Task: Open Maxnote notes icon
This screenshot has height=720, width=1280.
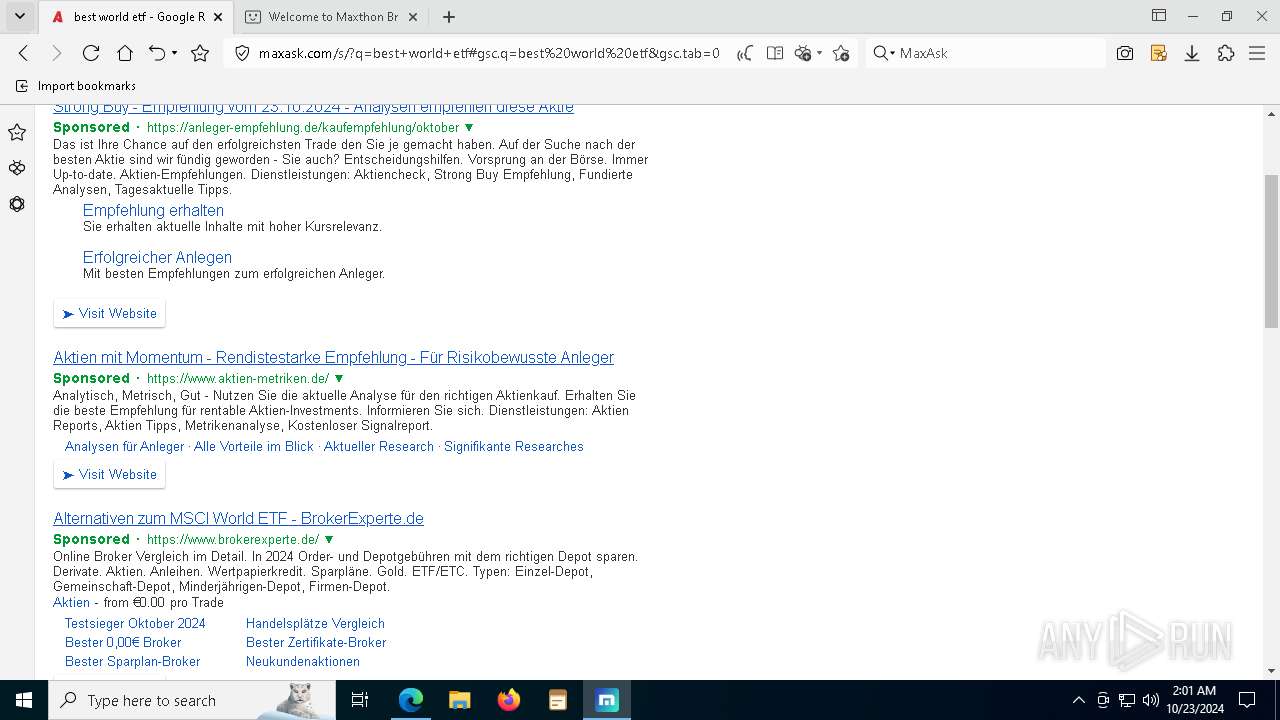Action: 1159,53
